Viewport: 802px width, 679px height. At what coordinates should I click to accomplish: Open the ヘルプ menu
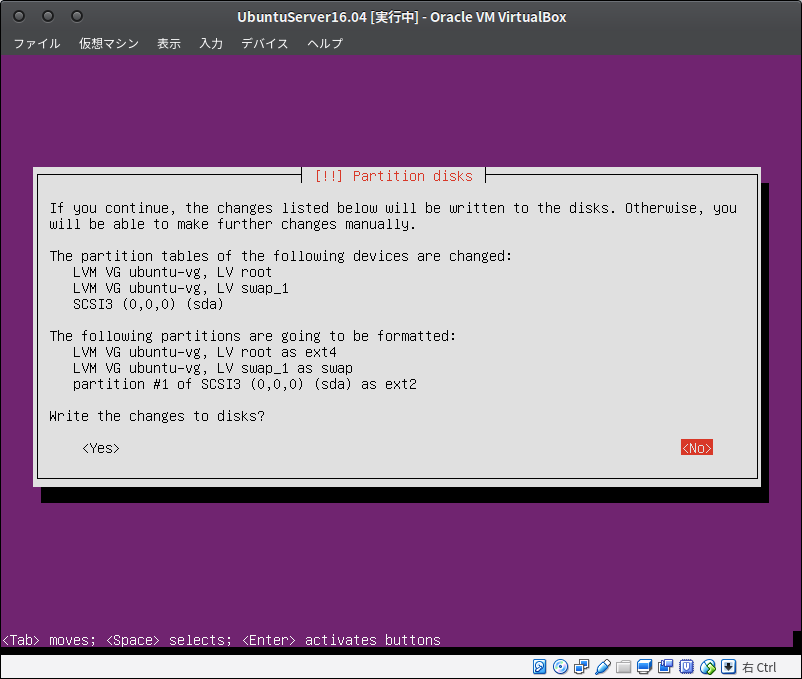tap(325, 43)
